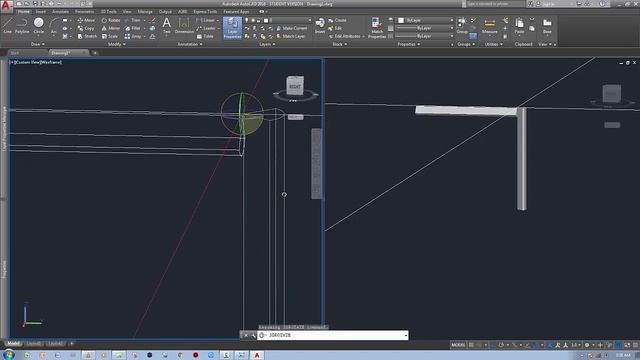Open the Output ribbon tab
This screenshot has width=640, height=360.
pyautogui.click(x=165, y=12)
